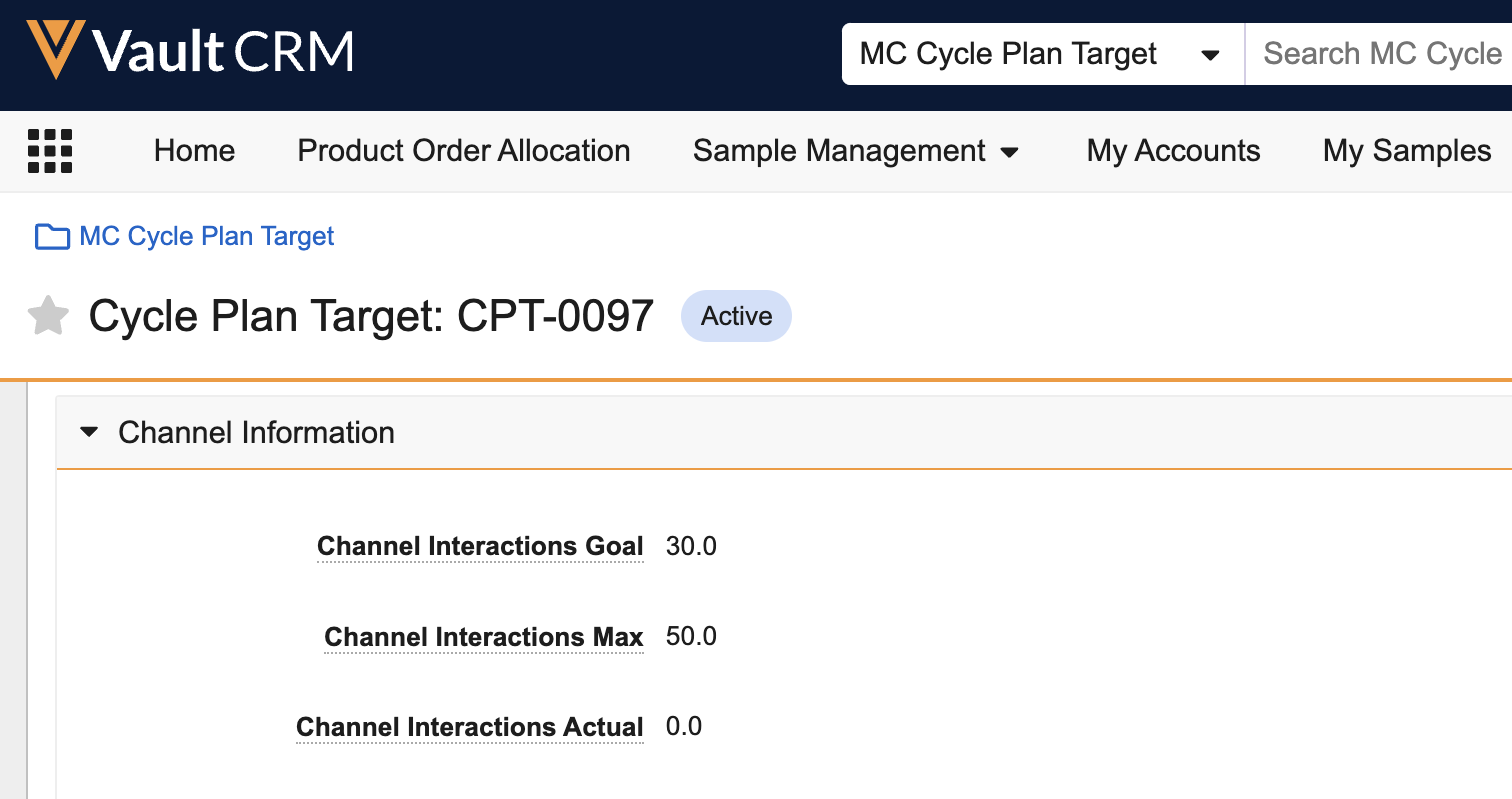
Task: Follow the MC Cycle Plan Target breadcrumb link
Action: (207, 237)
